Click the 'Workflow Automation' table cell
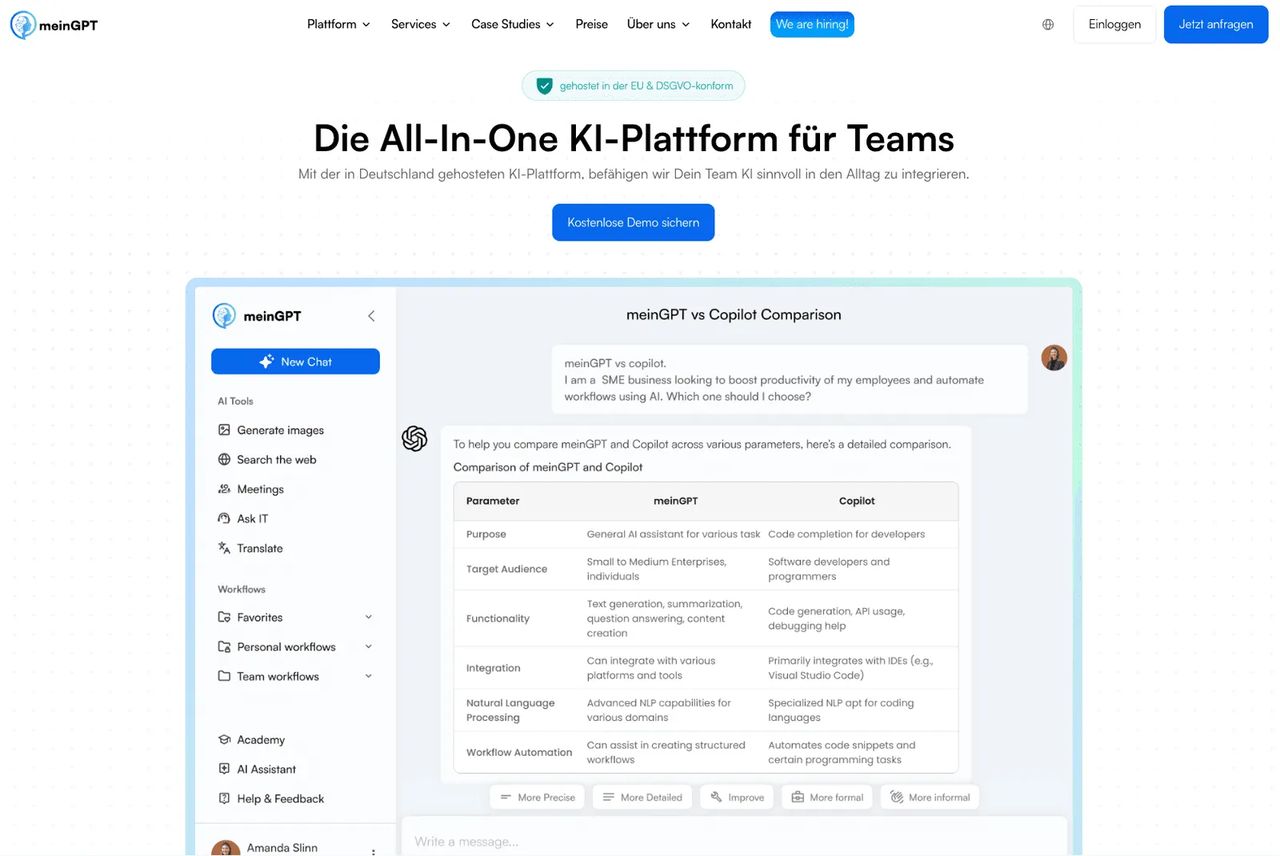 pos(519,753)
